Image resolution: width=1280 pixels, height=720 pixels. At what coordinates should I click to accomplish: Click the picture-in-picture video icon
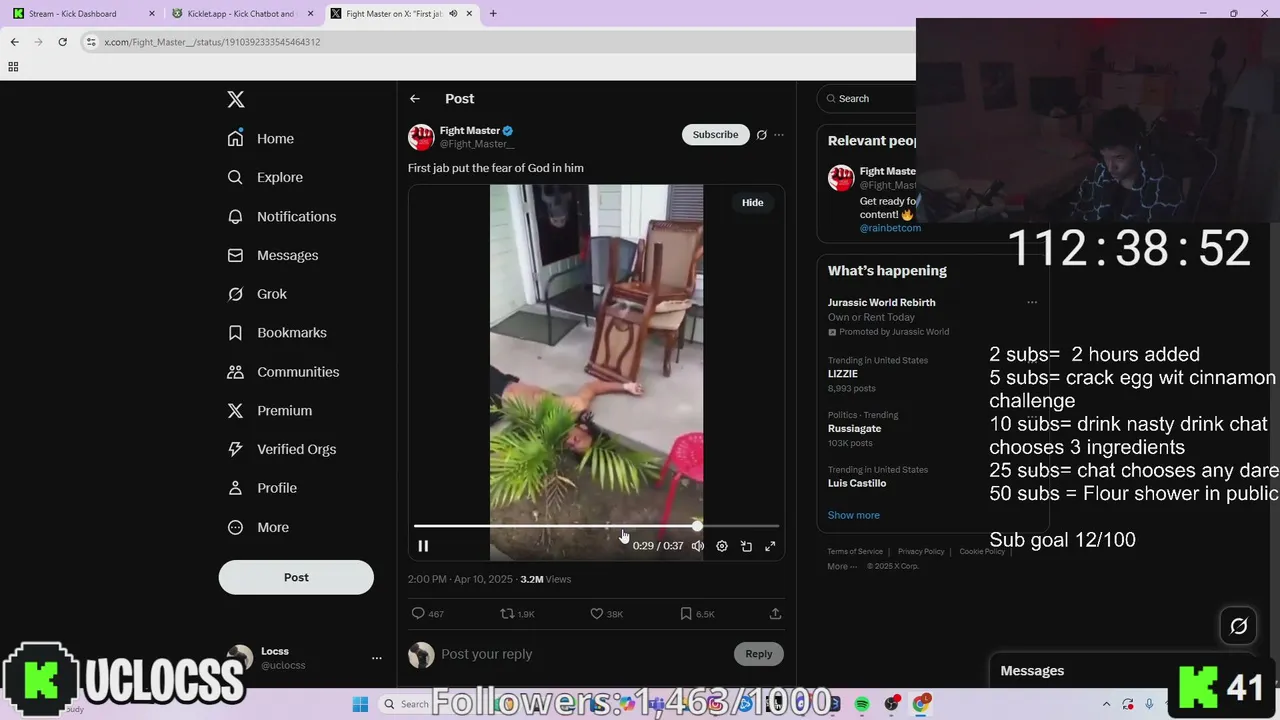(746, 546)
